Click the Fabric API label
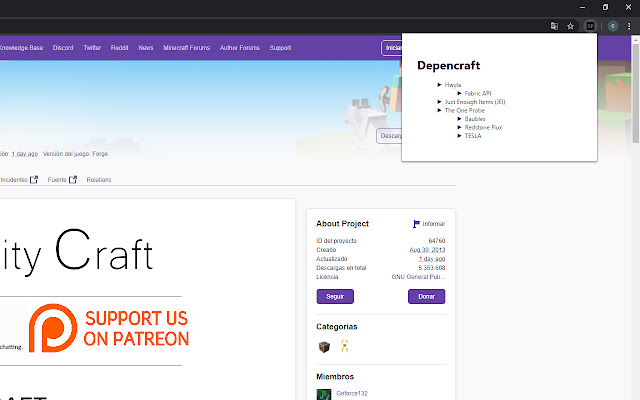640x400 pixels. pyautogui.click(x=478, y=93)
